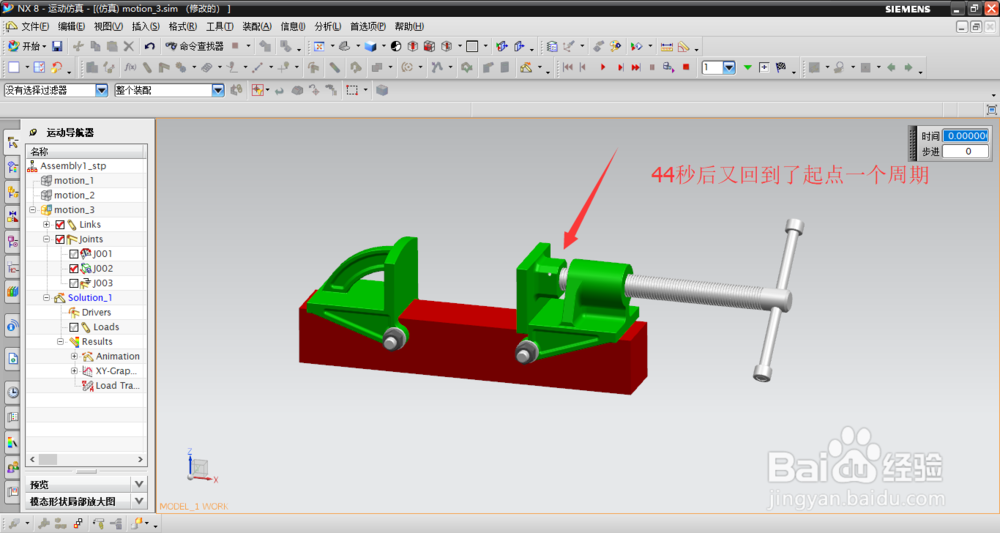The width and height of the screenshot is (1000, 533).
Task: Collapse the motion_3 tree node
Action: 33,210
